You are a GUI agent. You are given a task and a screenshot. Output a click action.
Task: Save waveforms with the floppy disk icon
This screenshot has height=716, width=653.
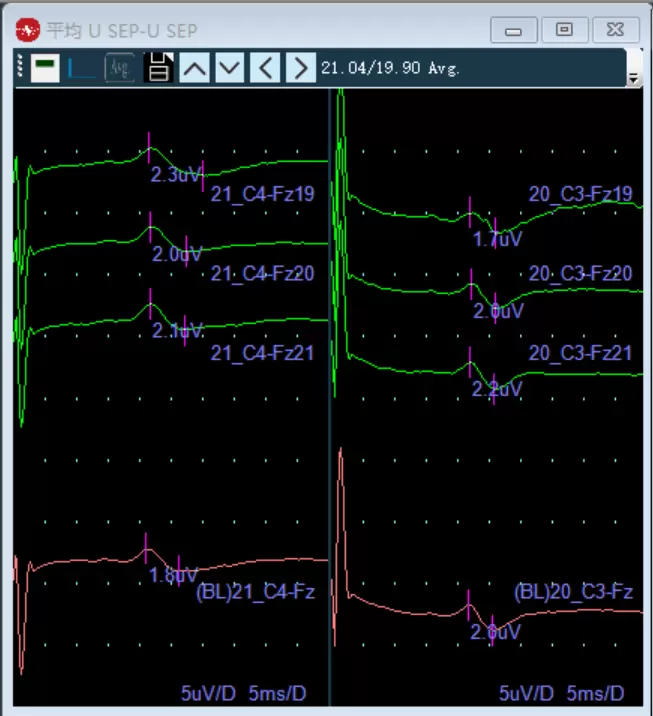point(158,68)
